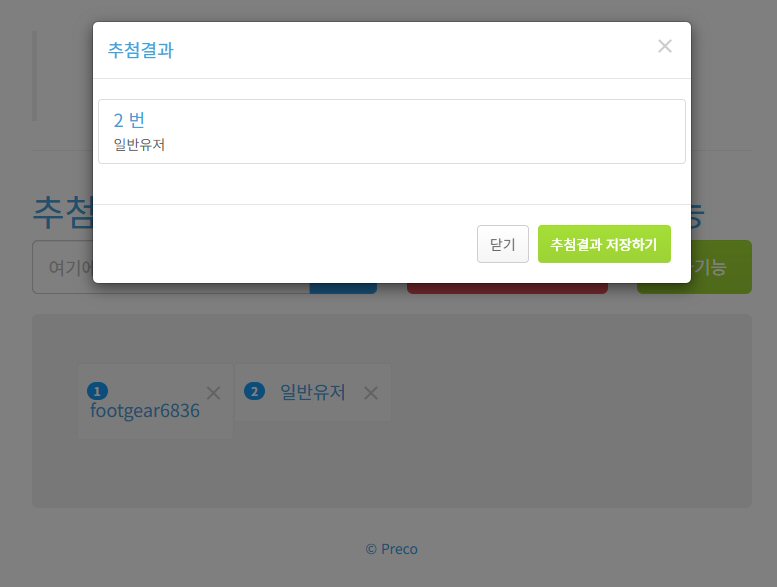Close the 추첨결과 dialog with X icon

point(665,46)
